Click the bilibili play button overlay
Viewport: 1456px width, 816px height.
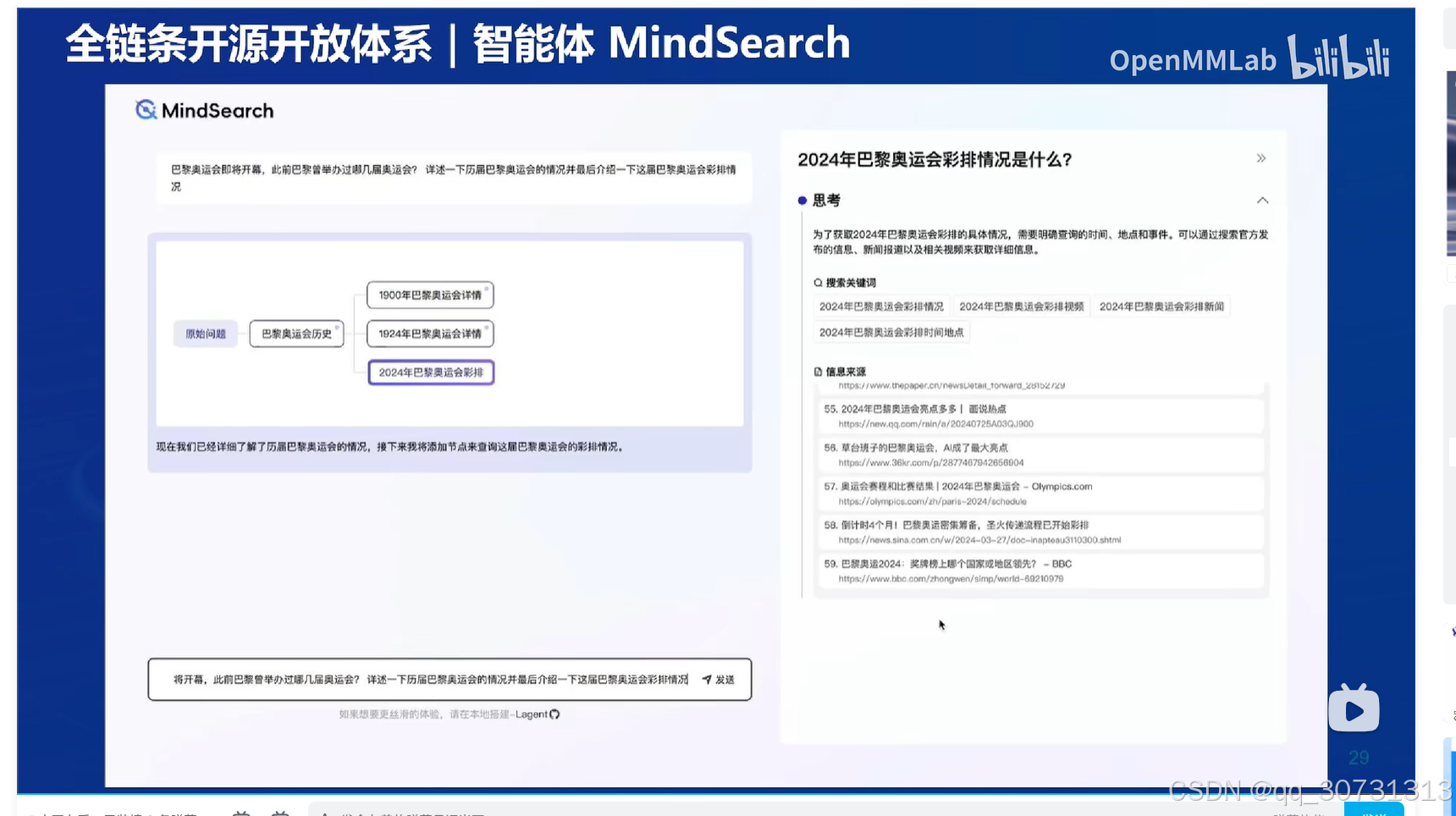1354,708
